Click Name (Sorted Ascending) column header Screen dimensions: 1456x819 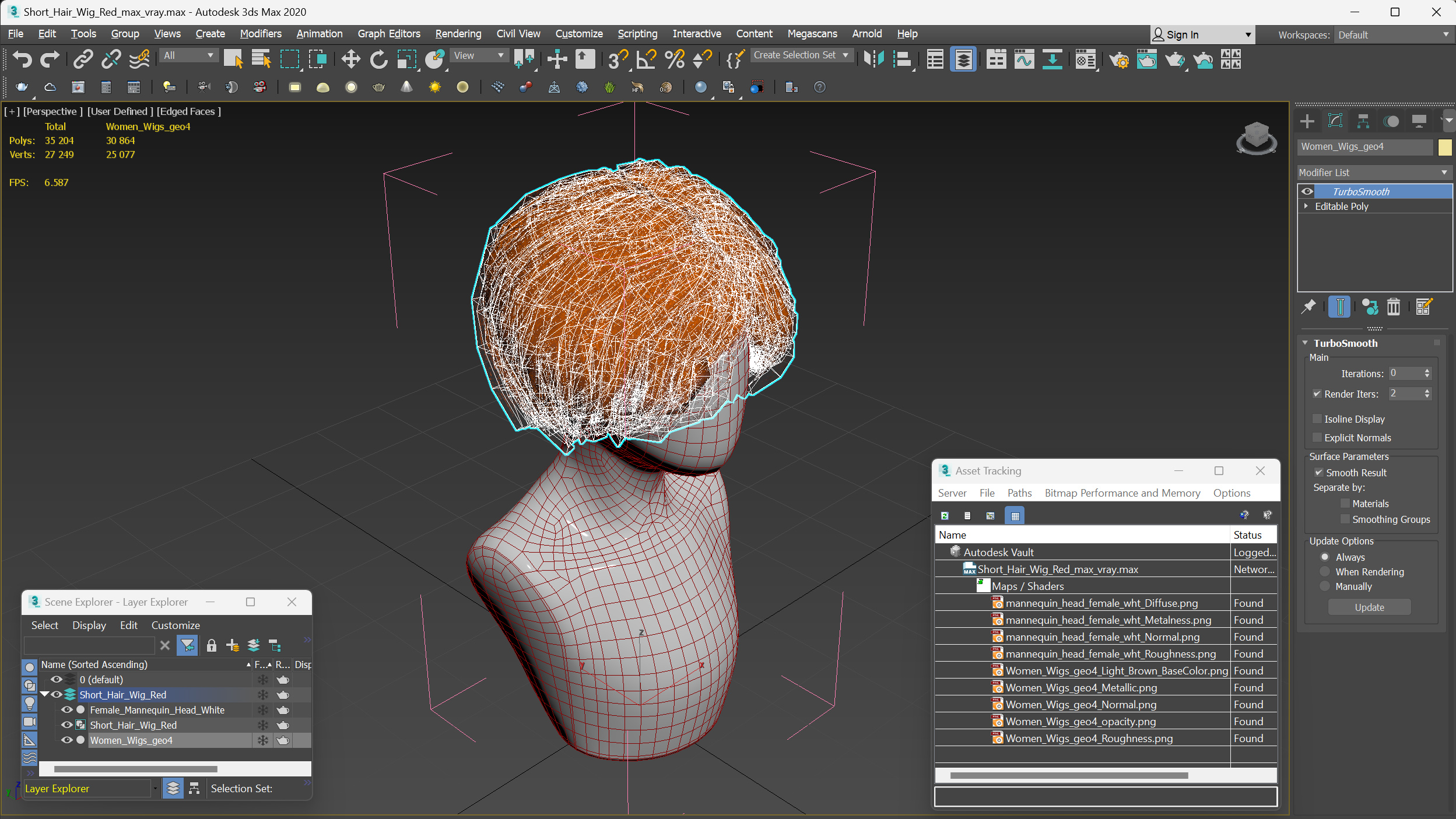(x=145, y=664)
